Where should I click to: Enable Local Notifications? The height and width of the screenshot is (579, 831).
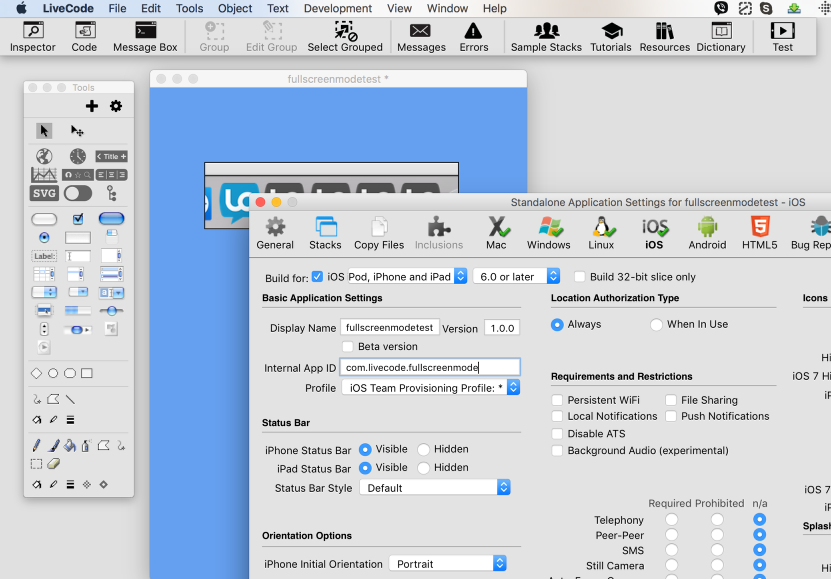(x=557, y=416)
